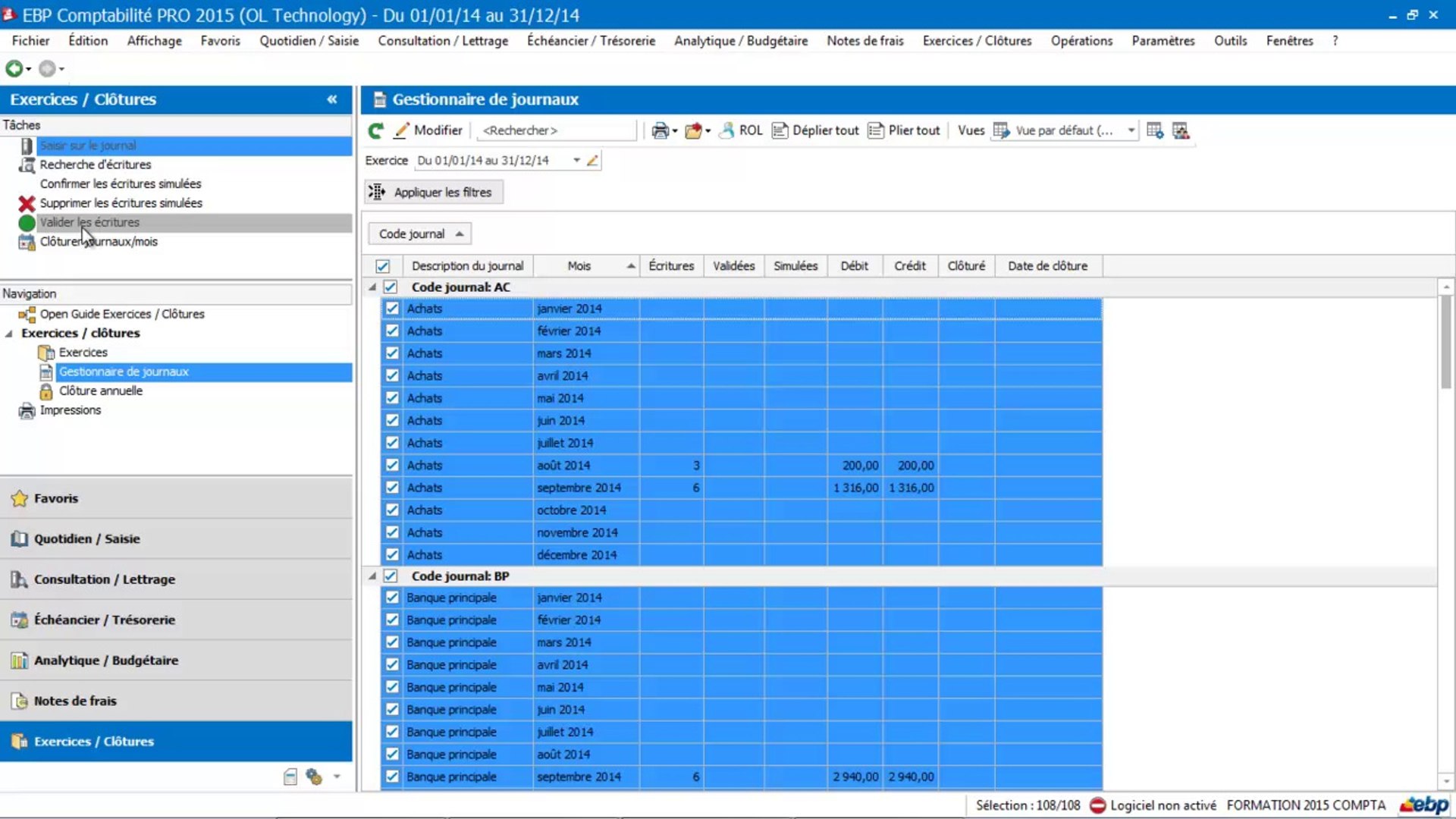Open the Vue par défaut dropdown

(1131, 130)
